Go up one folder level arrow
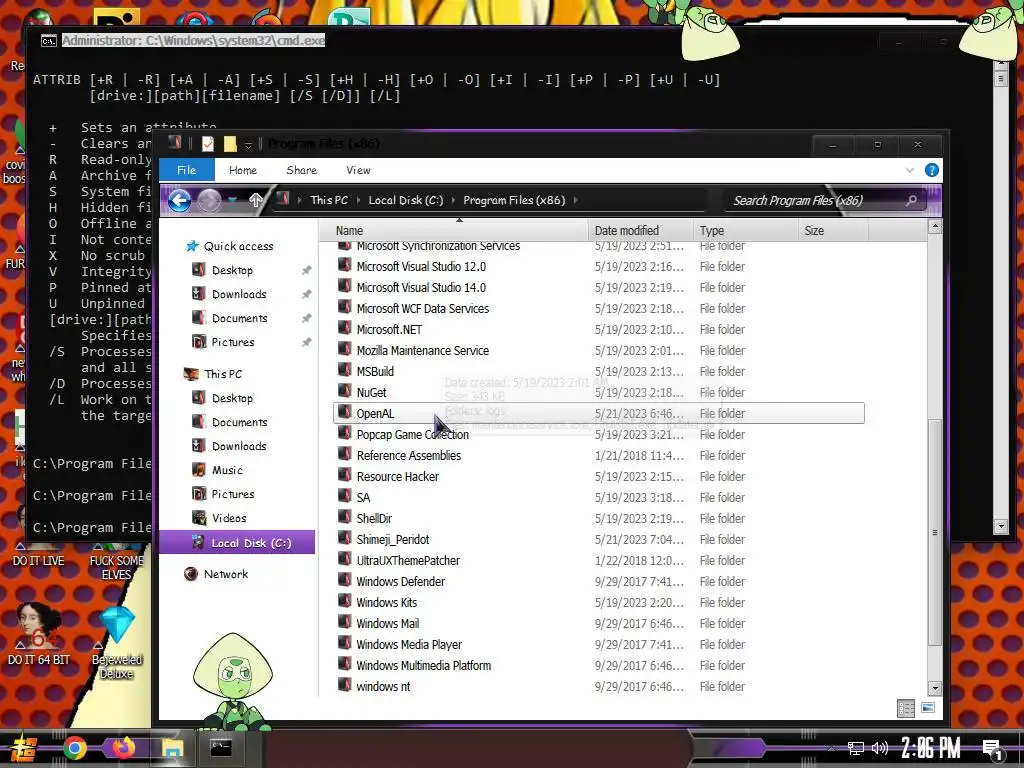This screenshot has height=768, width=1024. click(255, 200)
